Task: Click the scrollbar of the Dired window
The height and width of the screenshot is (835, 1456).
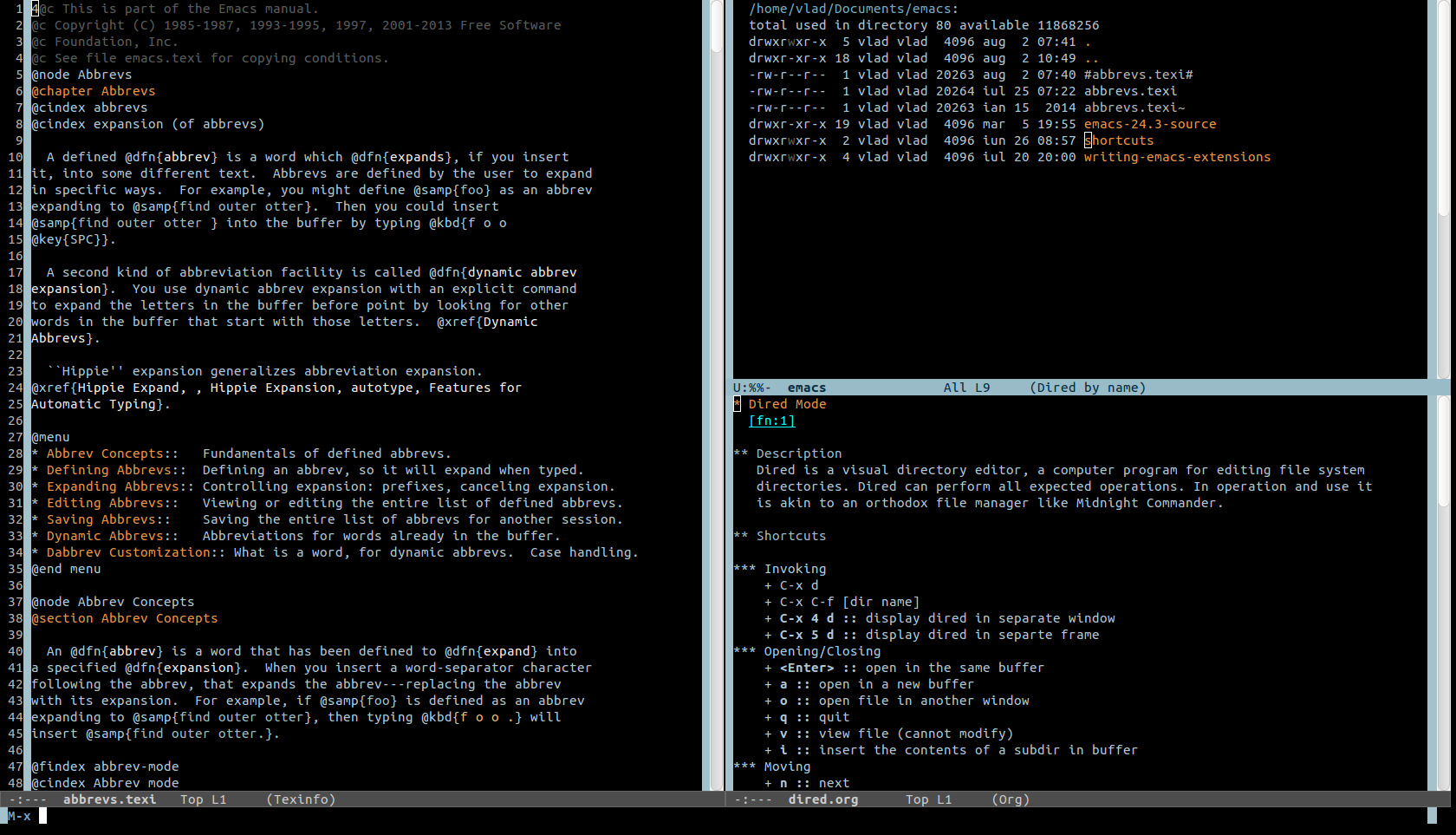Action: (1443, 189)
